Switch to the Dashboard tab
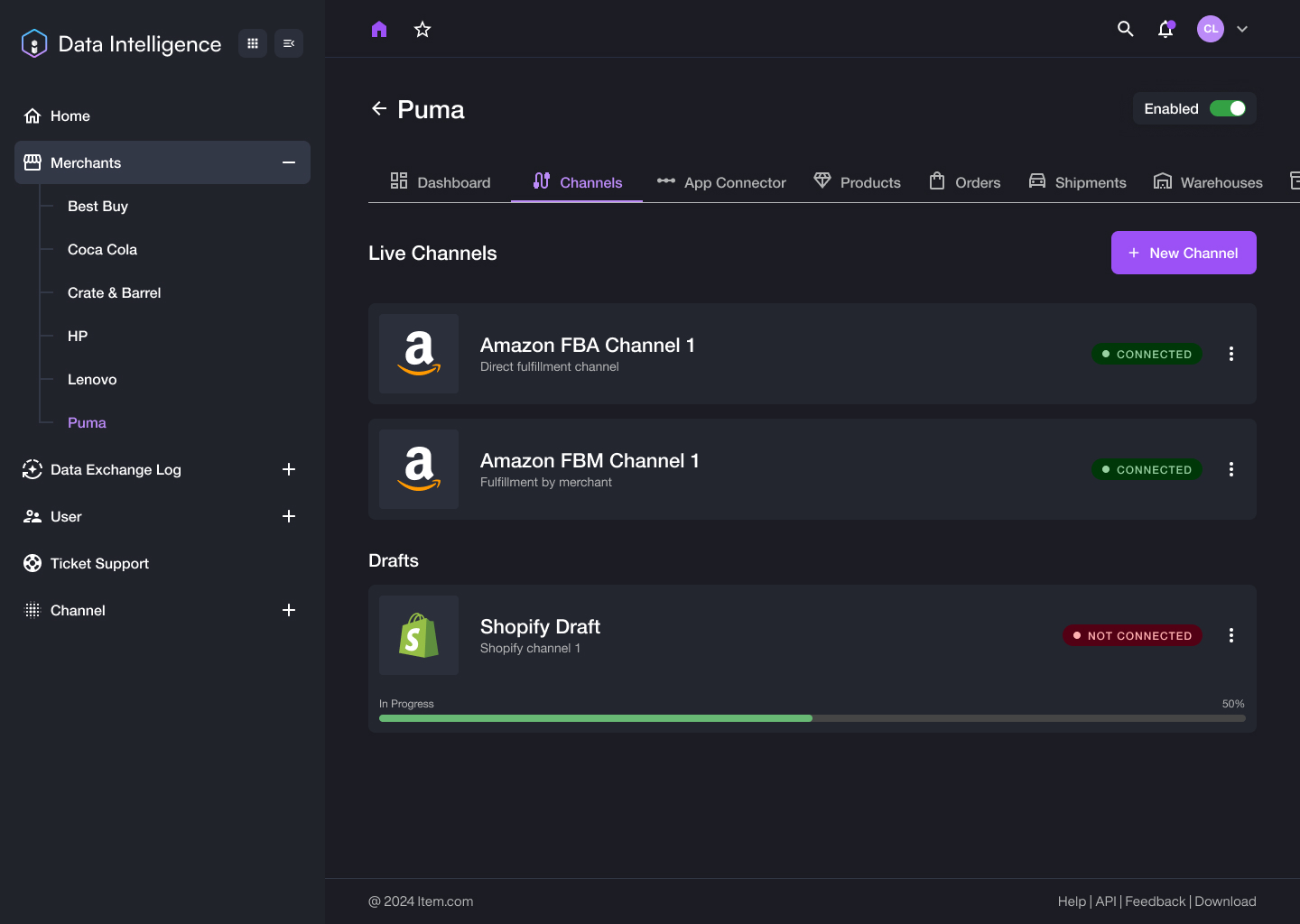This screenshot has height=924, width=1300. coord(441,181)
